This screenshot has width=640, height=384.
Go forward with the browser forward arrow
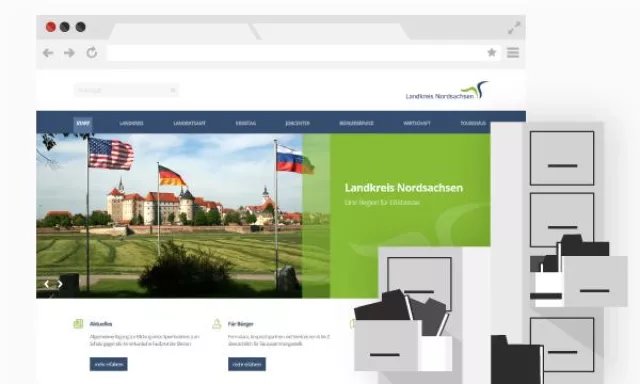click(x=69, y=53)
